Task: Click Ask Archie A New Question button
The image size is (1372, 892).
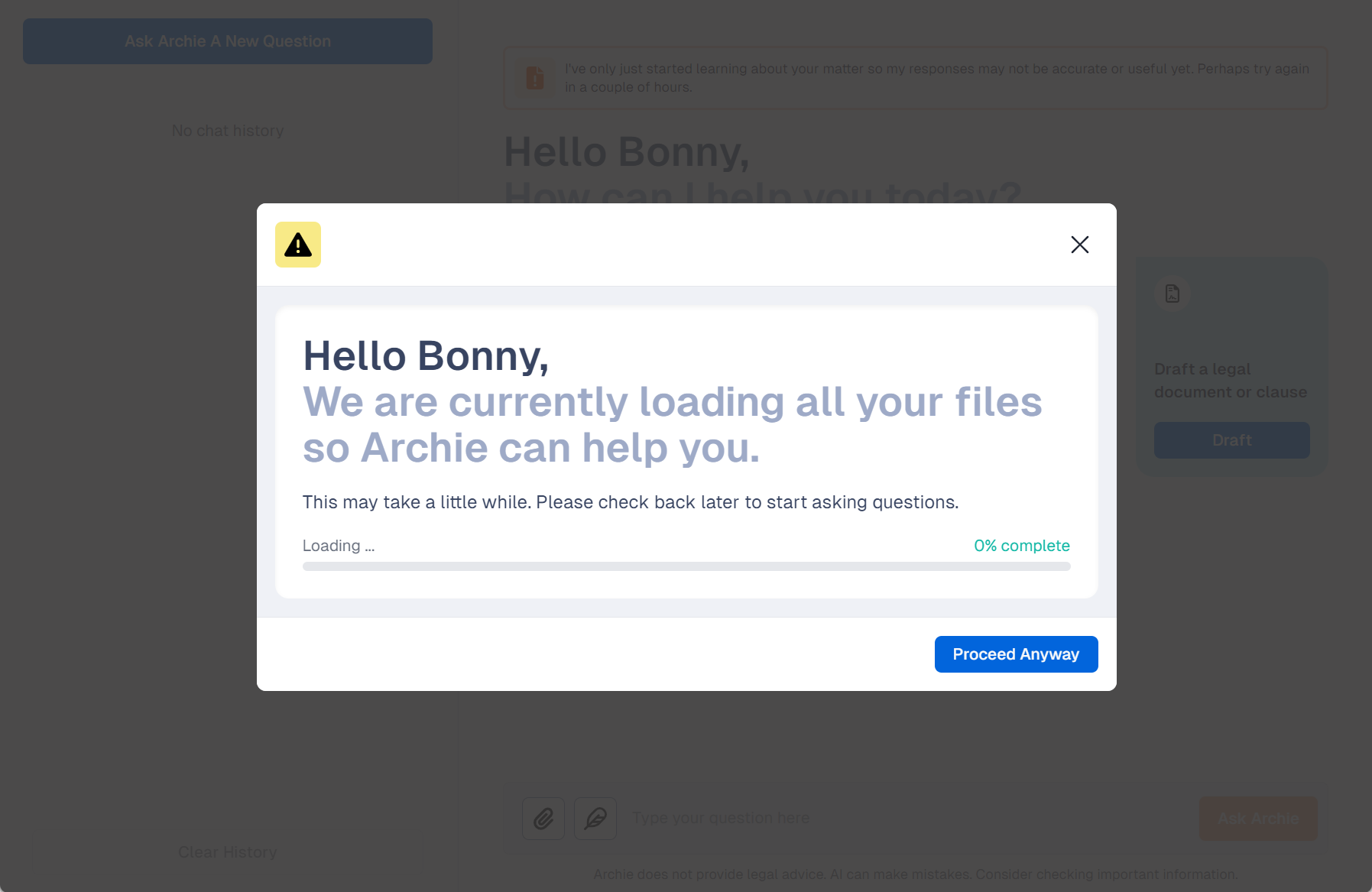Action: tap(228, 41)
